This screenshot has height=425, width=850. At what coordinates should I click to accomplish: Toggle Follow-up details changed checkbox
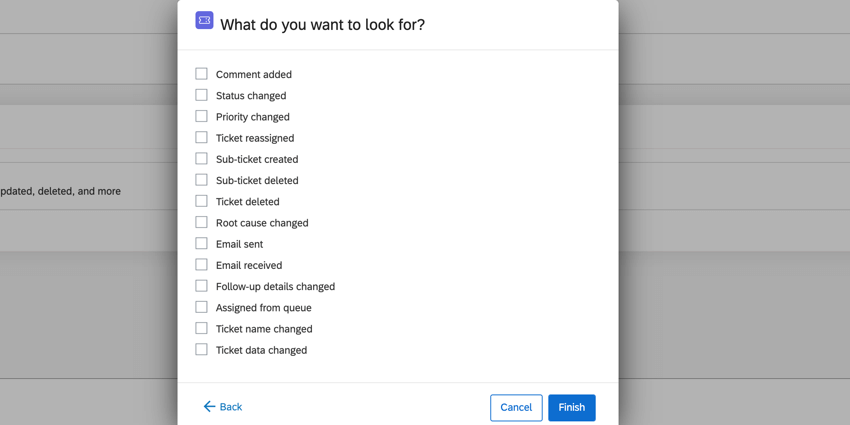point(202,286)
